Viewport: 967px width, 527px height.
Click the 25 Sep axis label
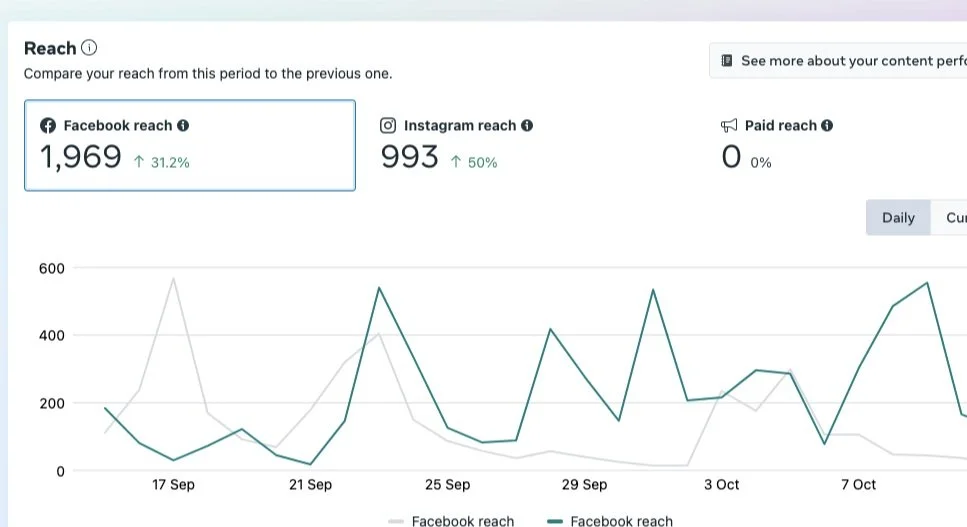pyautogui.click(x=447, y=484)
